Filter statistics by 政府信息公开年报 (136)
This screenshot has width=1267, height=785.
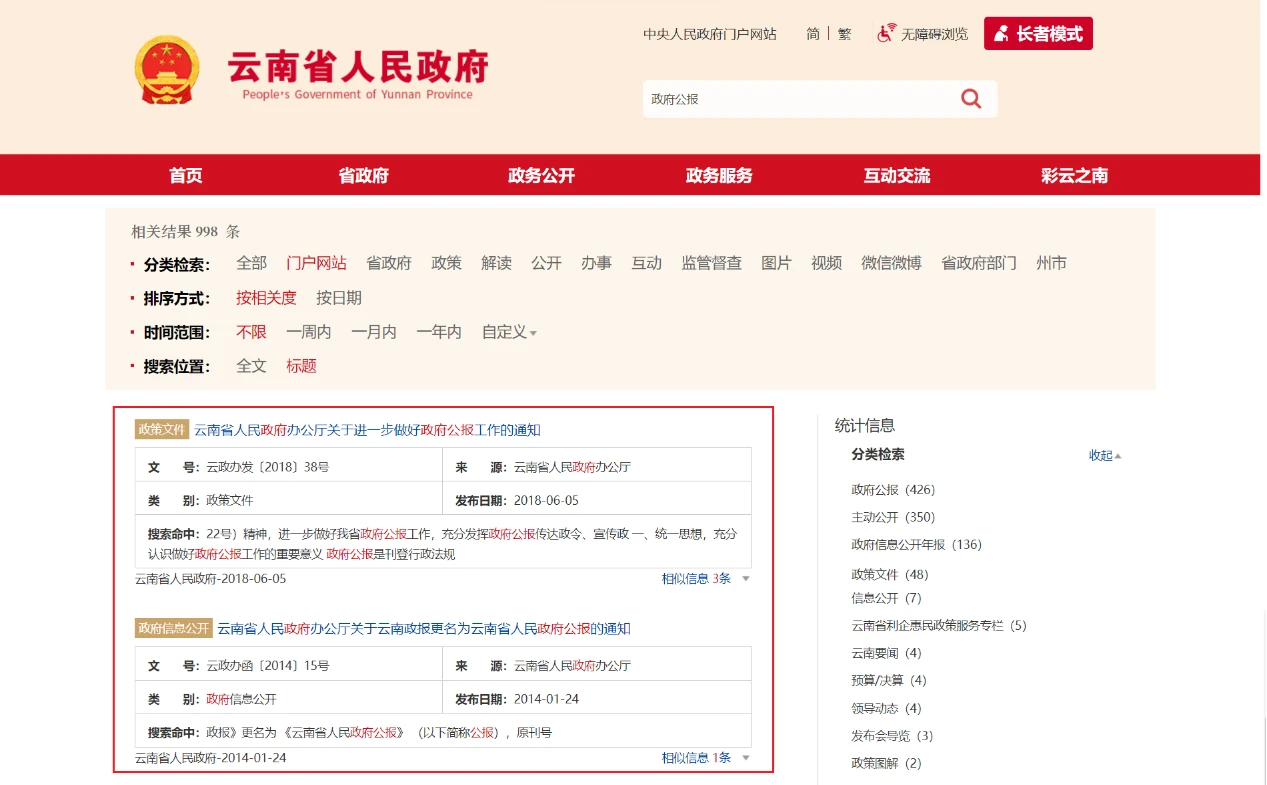(x=917, y=545)
